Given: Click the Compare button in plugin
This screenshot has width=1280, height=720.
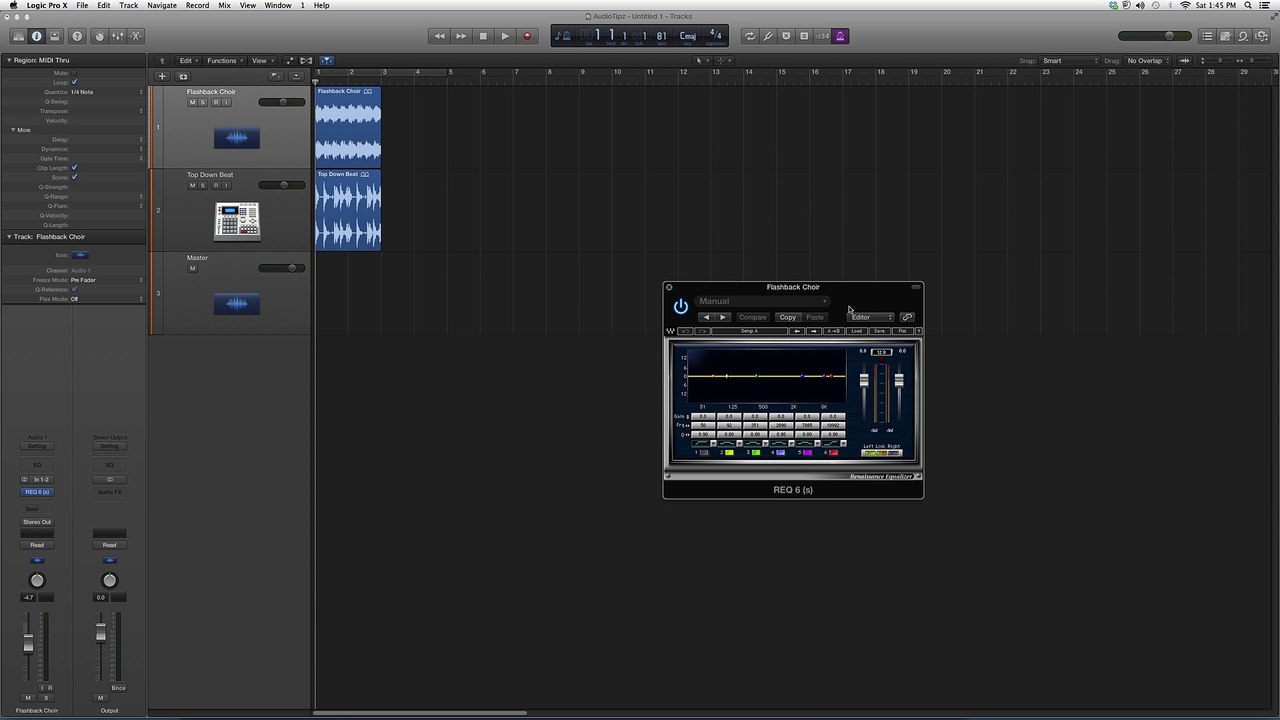Looking at the screenshot, I should (x=753, y=317).
